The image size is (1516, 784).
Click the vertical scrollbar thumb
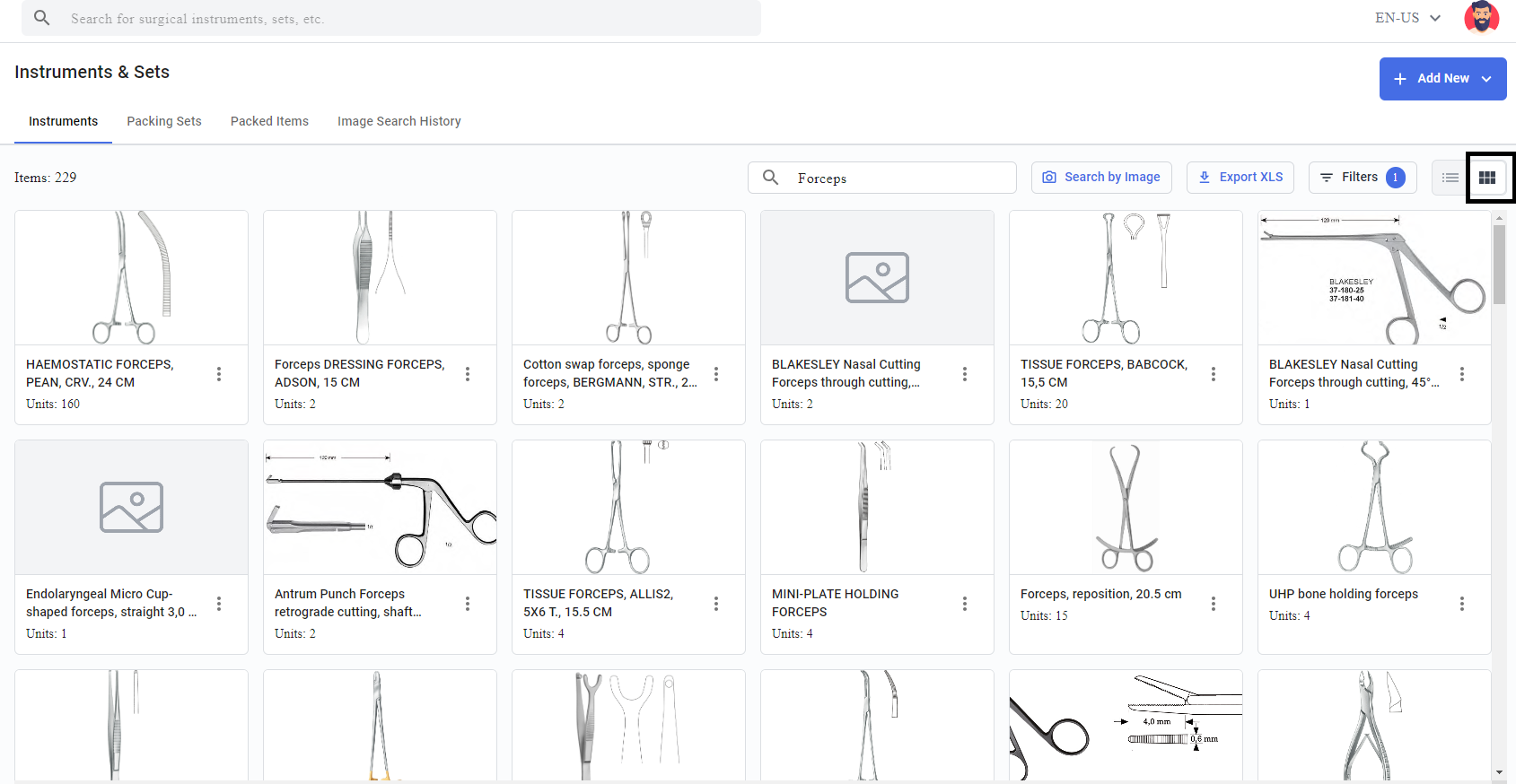[x=1499, y=265]
